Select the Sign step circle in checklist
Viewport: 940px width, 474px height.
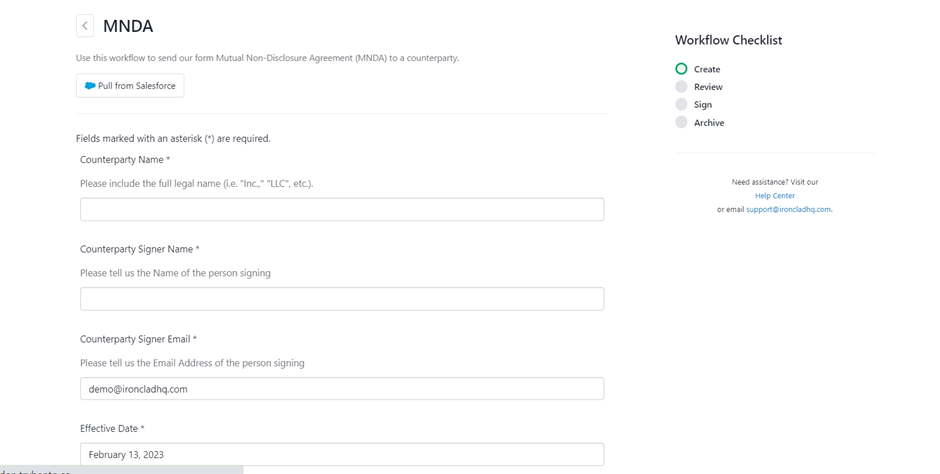tap(681, 104)
